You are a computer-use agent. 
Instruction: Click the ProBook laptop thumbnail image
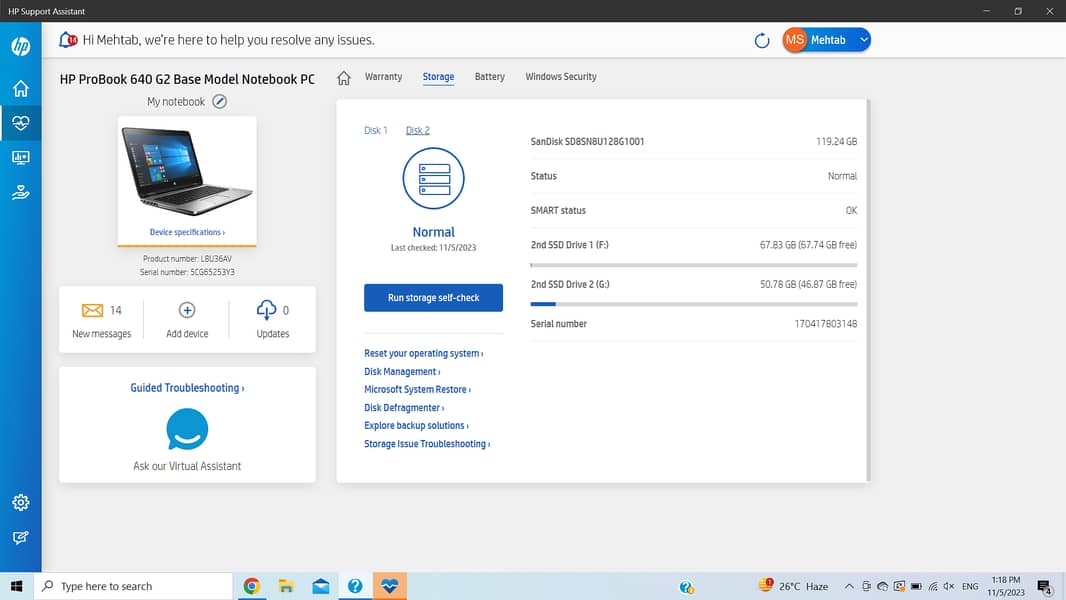pyautogui.click(x=187, y=170)
